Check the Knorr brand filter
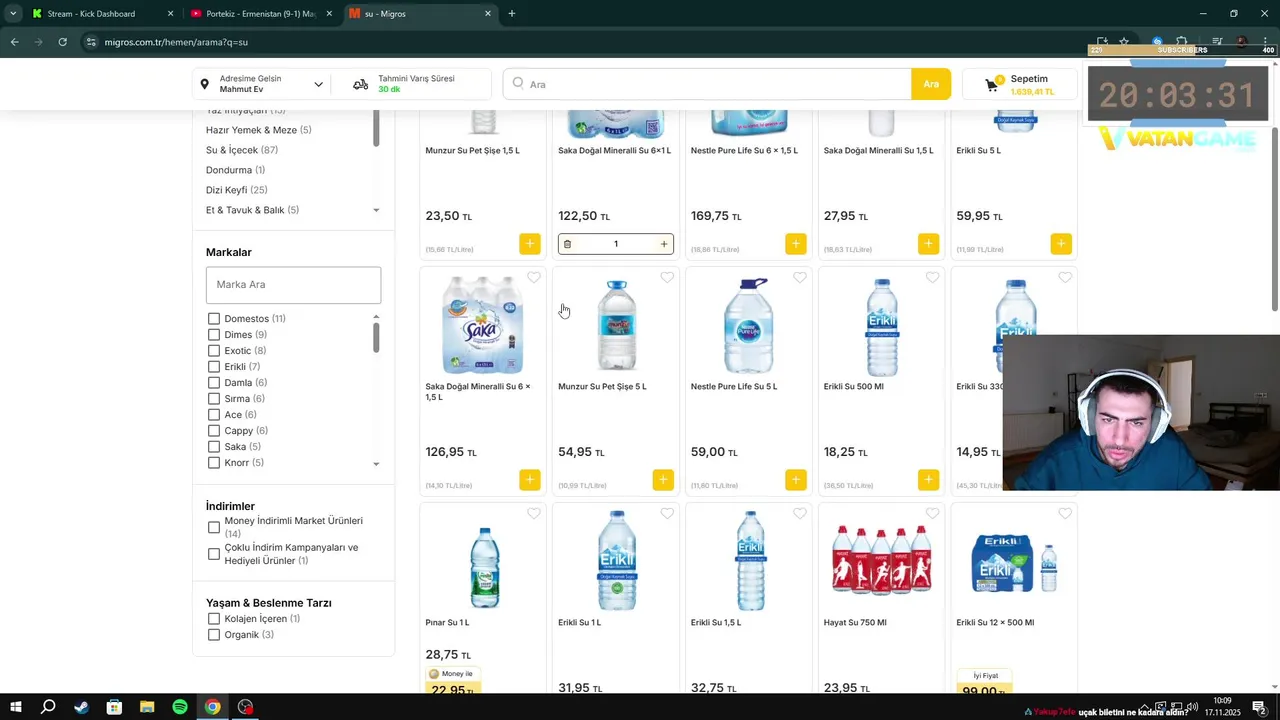Viewport: 1280px width, 720px height. point(214,463)
